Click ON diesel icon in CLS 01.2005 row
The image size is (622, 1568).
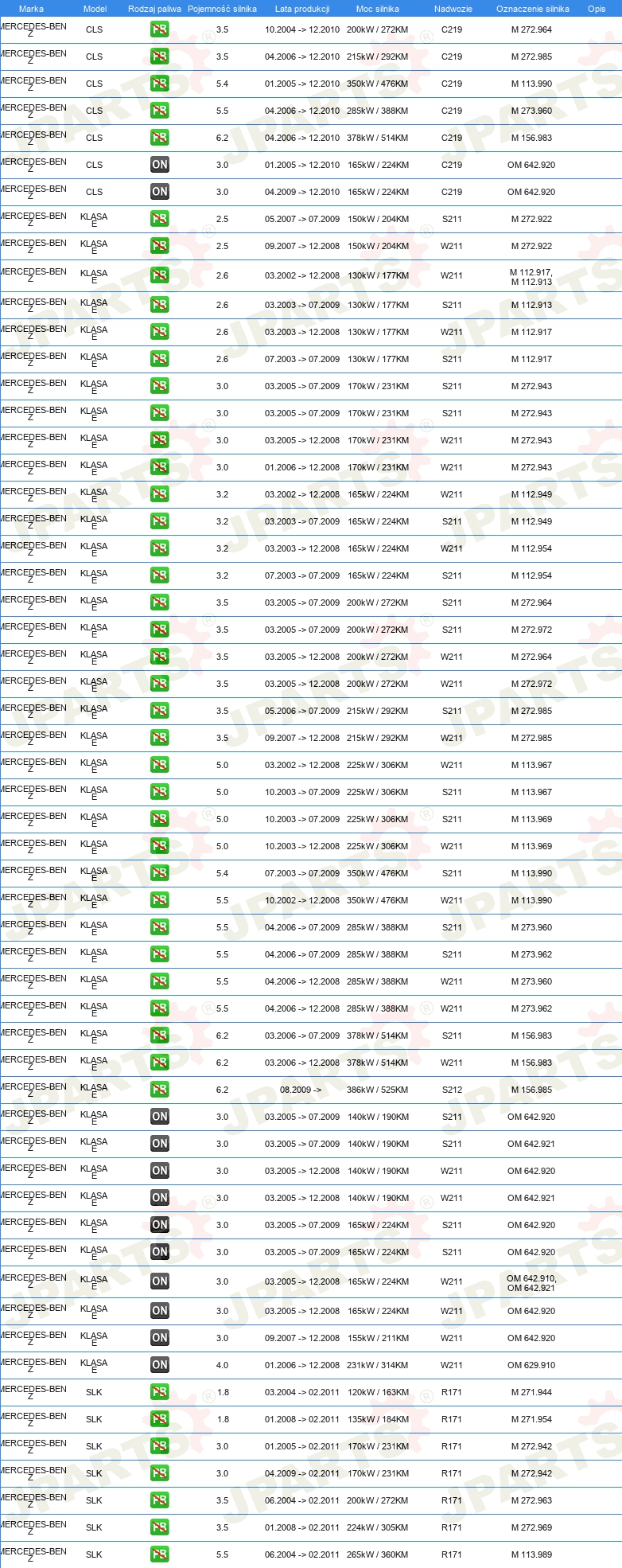click(159, 165)
